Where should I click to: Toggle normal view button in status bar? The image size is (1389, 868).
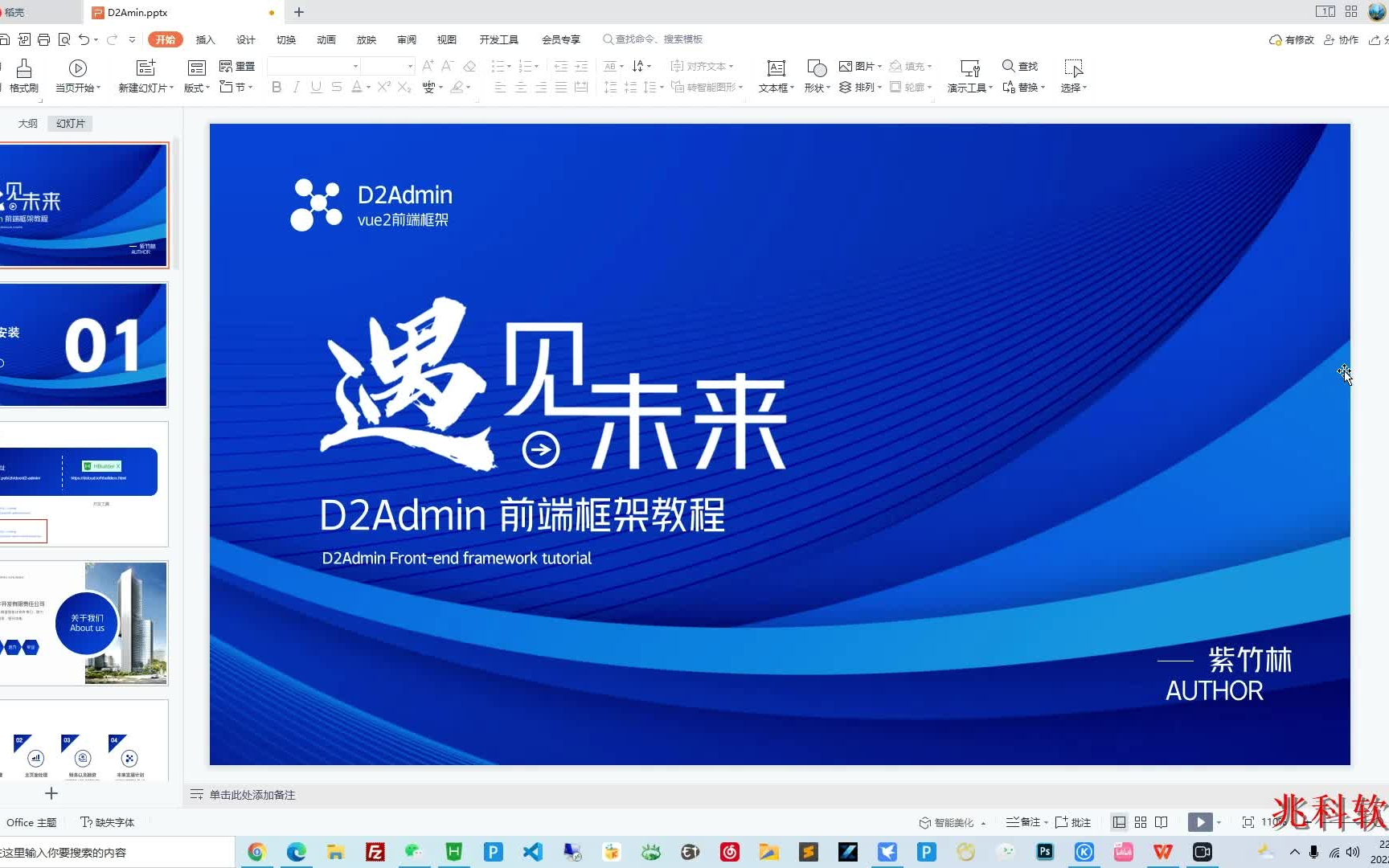click(1119, 822)
